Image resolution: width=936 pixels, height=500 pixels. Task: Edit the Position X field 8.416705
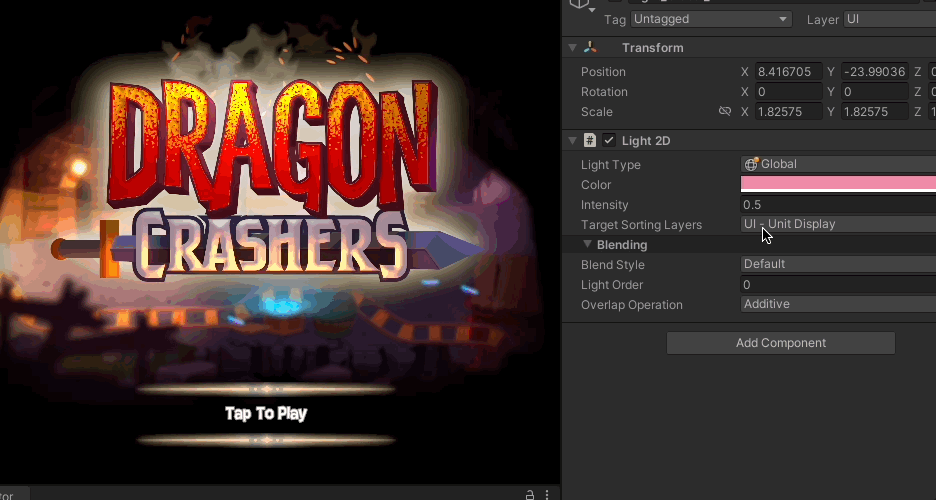[x=789, y=72]
